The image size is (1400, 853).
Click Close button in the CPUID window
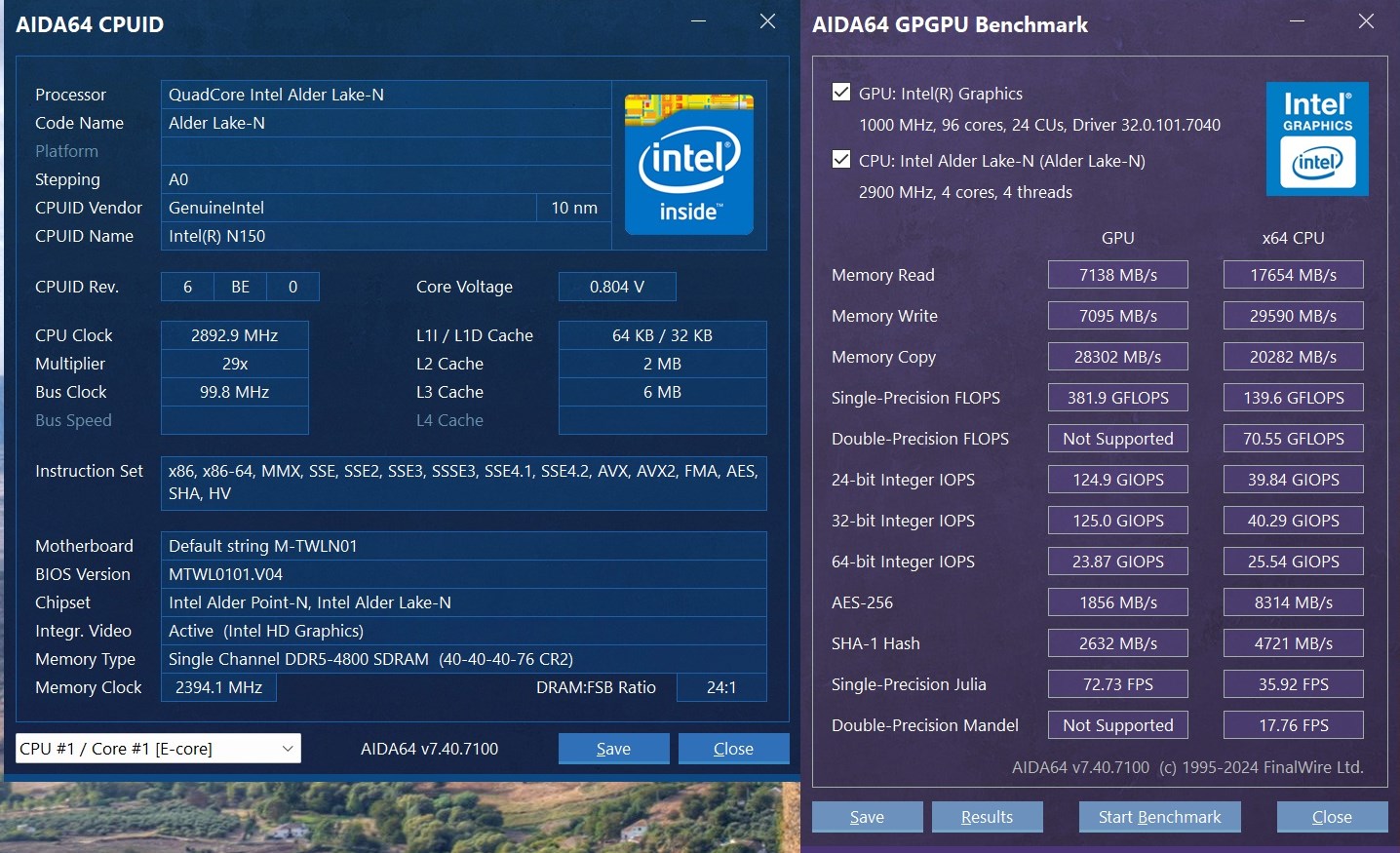[x=734, y=749]
